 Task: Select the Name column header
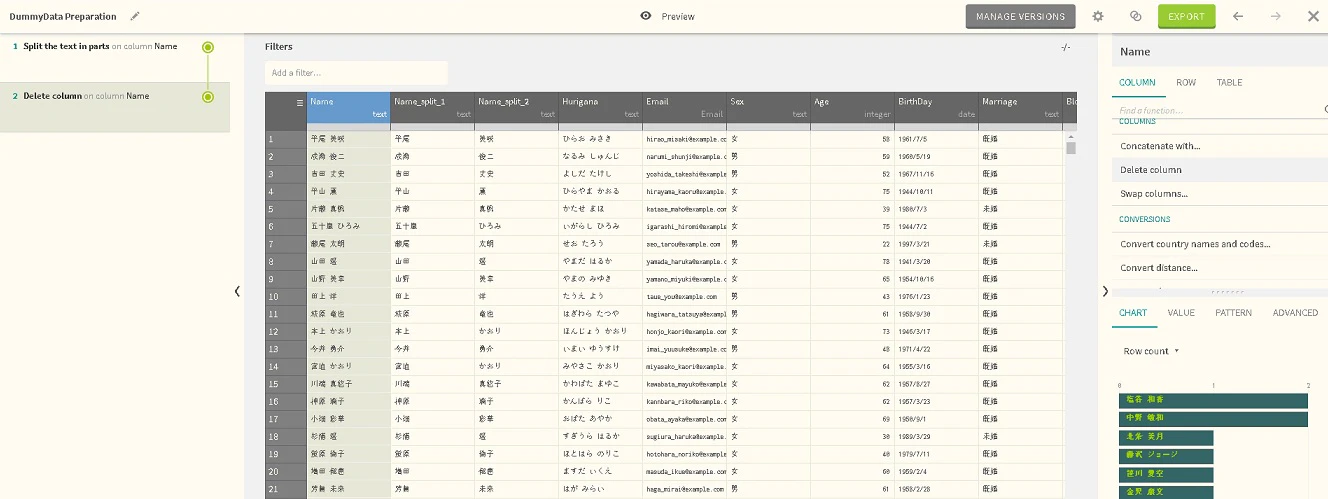coord(348,107)
